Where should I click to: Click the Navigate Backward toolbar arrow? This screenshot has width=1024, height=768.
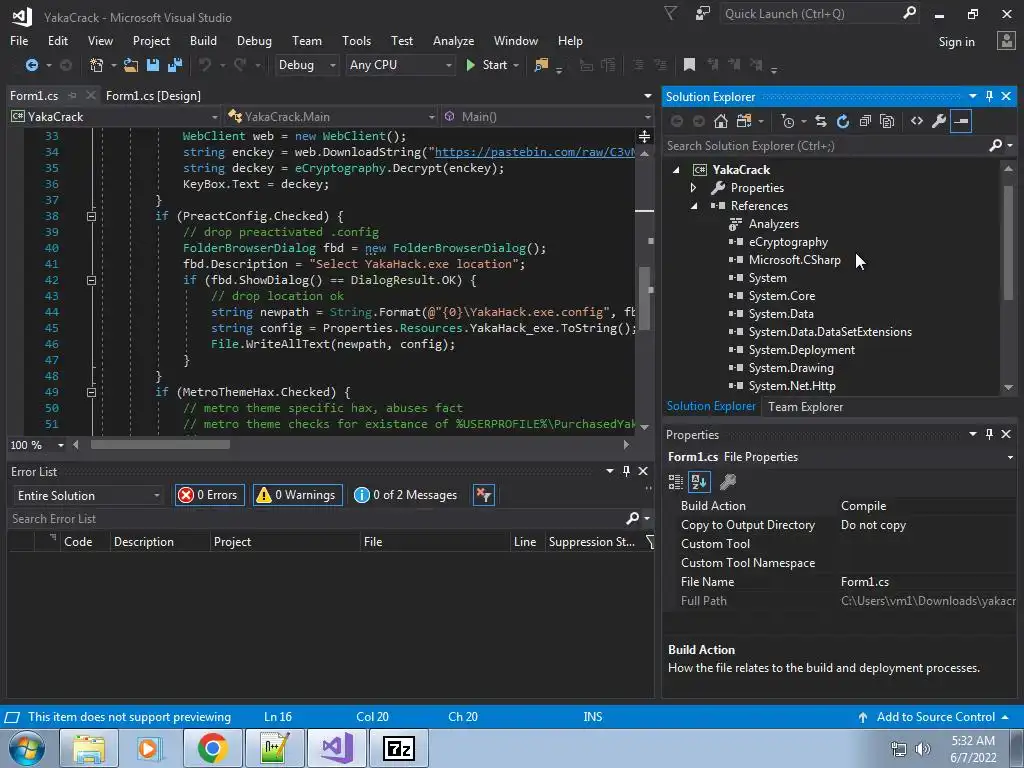click(x=31, y=65)
